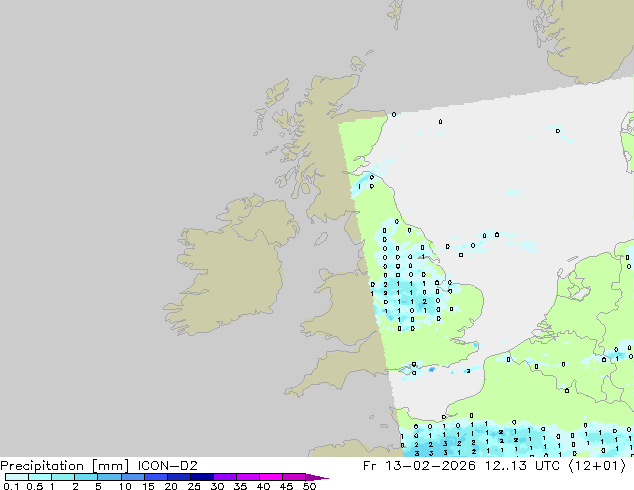This screenshot has height=490, width=634.
Task: Click the "15" legend value
Action: [148, 486]
